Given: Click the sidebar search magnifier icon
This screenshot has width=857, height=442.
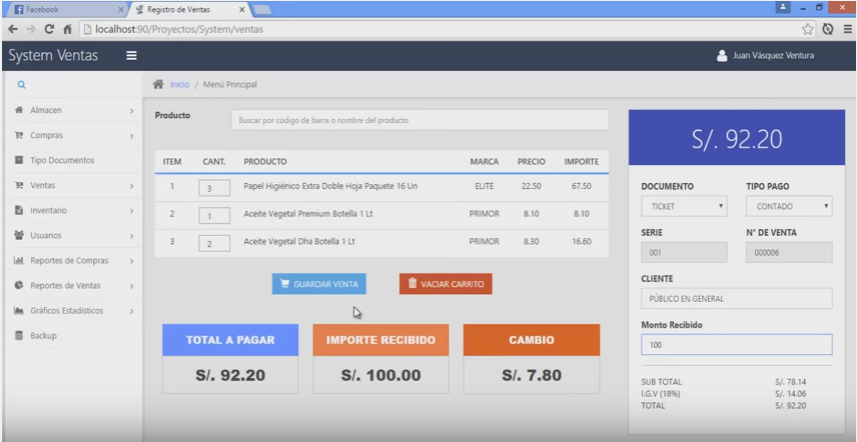Looking at the screenshot, I should tap(21, 85).
